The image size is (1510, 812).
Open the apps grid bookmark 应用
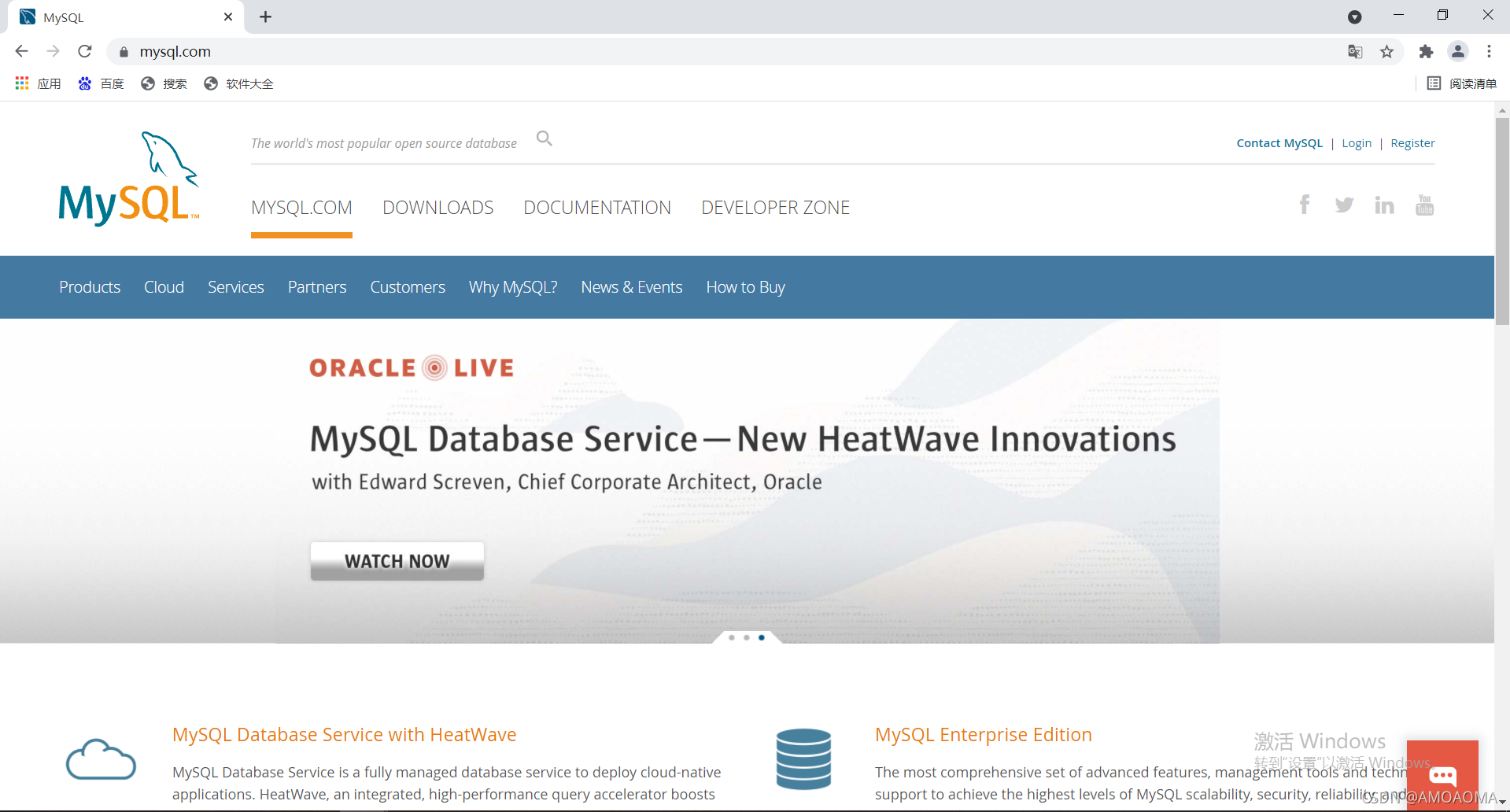click(38, 83)
